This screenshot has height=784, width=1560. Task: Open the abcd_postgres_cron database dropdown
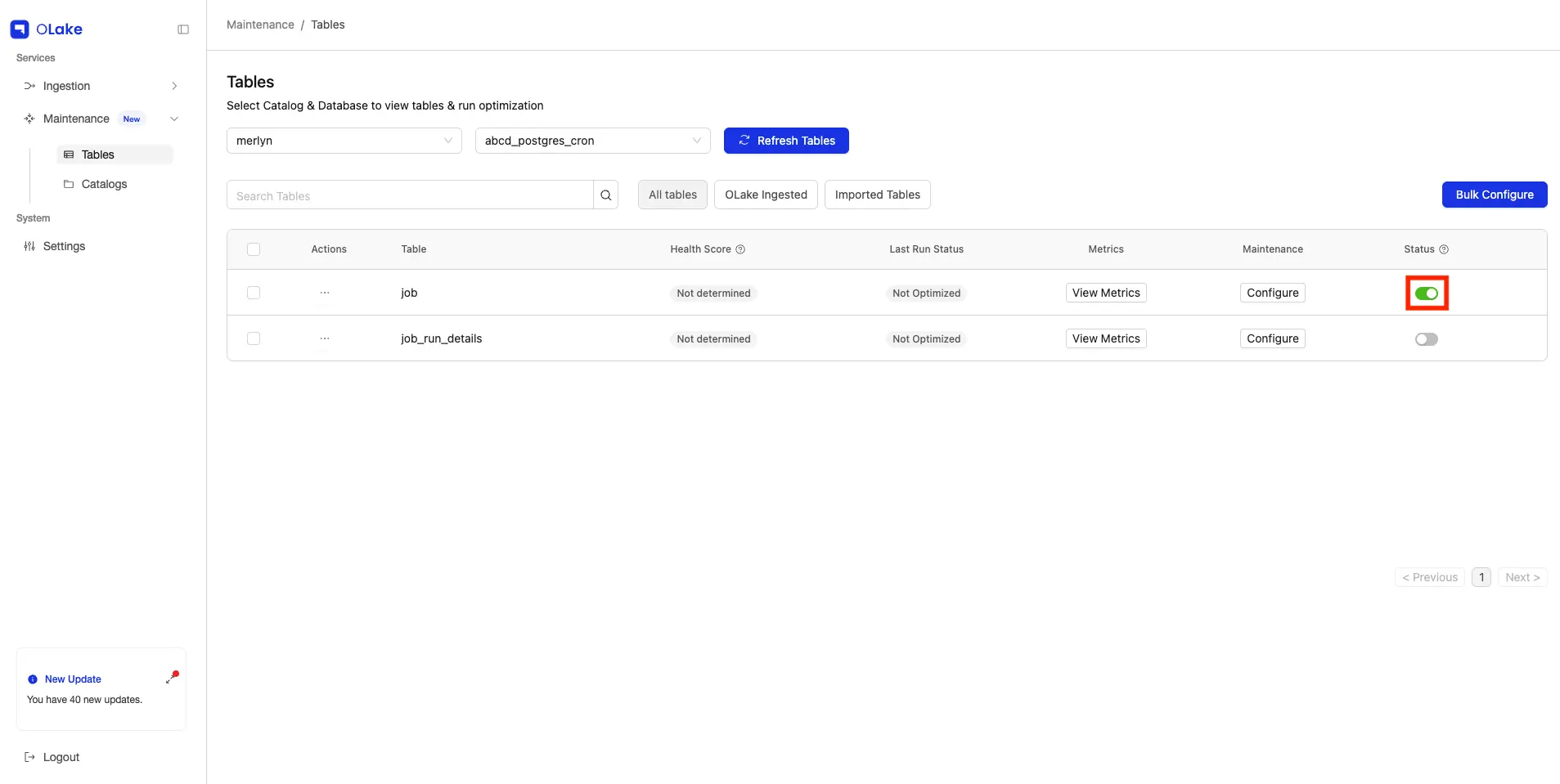coord(593,141)
